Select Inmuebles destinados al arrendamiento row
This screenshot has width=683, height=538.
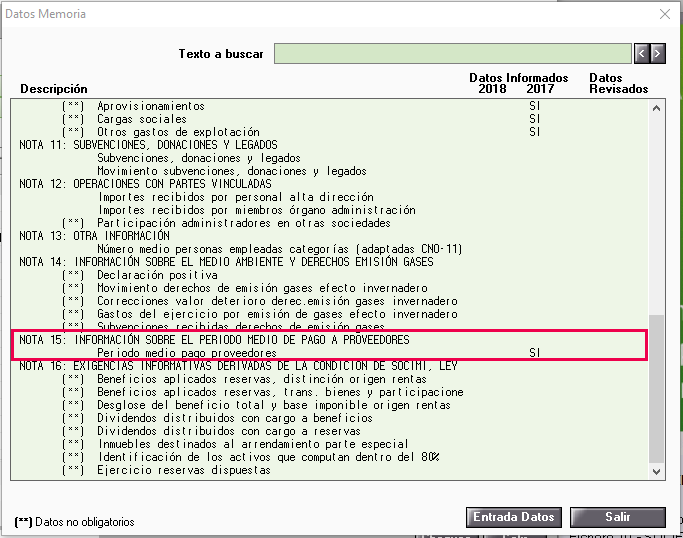pos(330,444)
